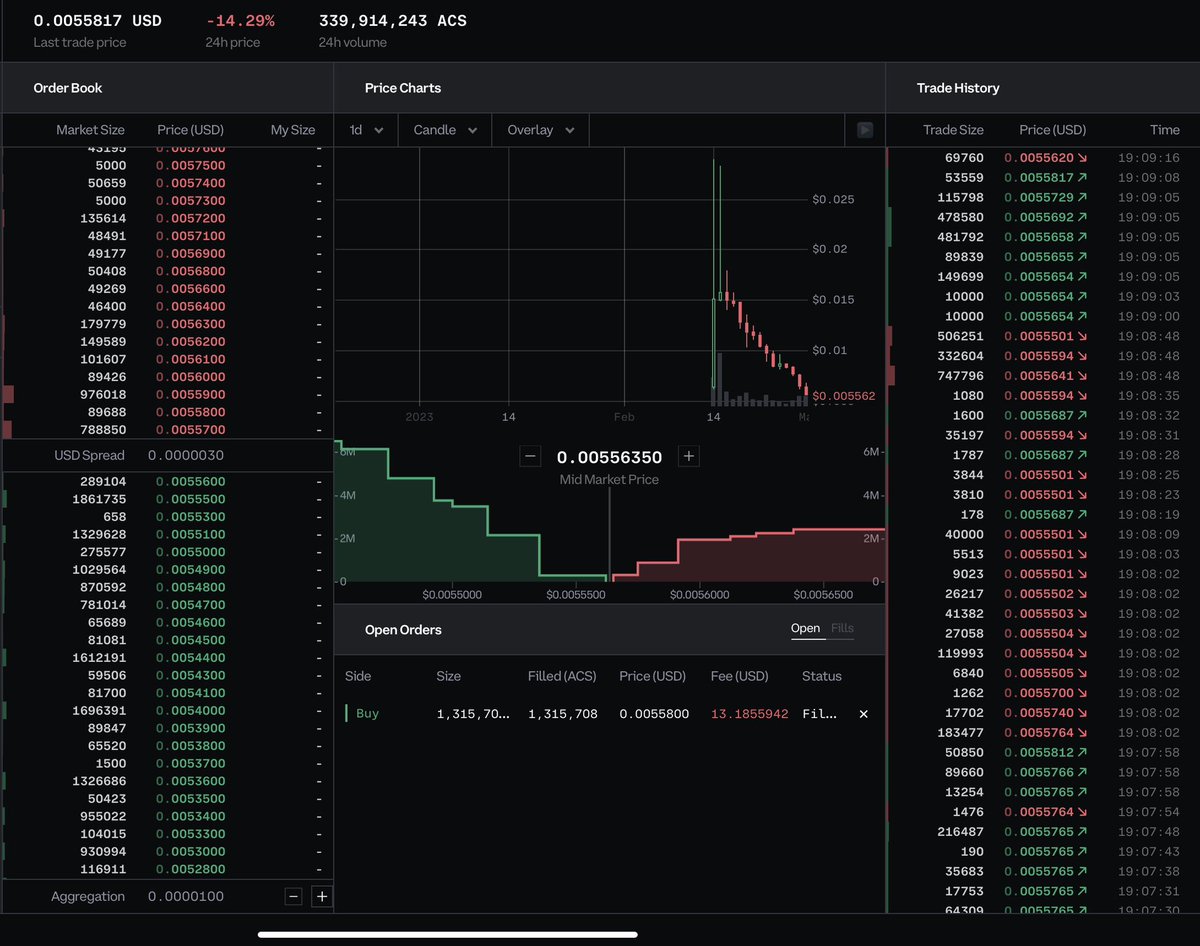The height and width of the screenshot is (946, 1200).
Task: Click the Trade Size column header
Action: [953, 130]
